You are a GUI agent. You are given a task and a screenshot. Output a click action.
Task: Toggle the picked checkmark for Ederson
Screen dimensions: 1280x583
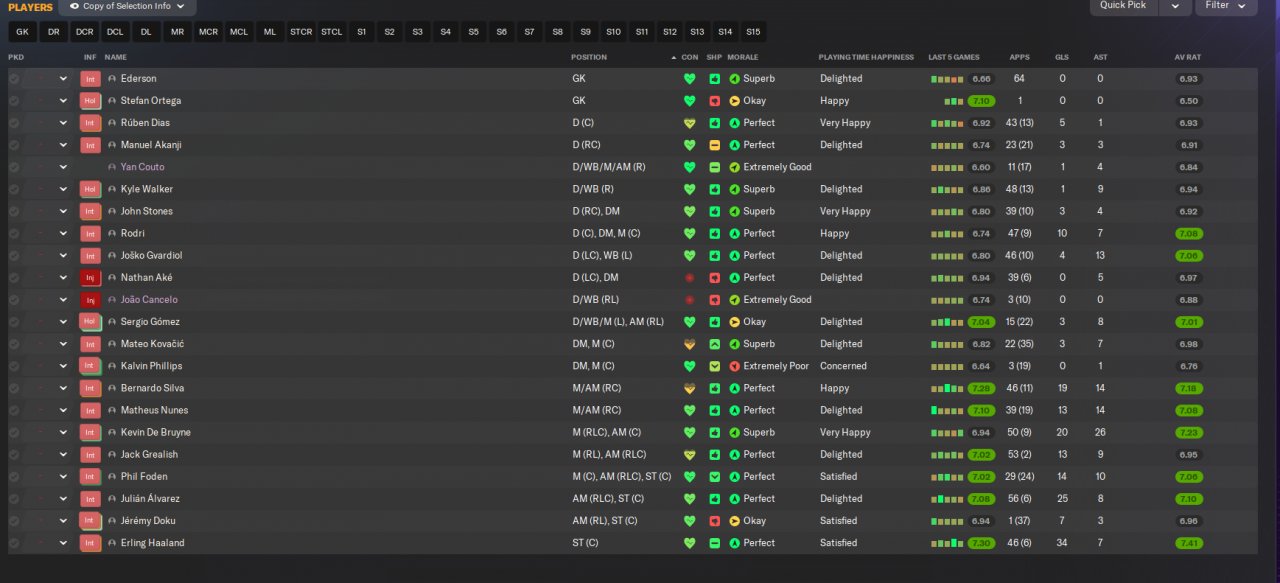click(x=14, y=79)
